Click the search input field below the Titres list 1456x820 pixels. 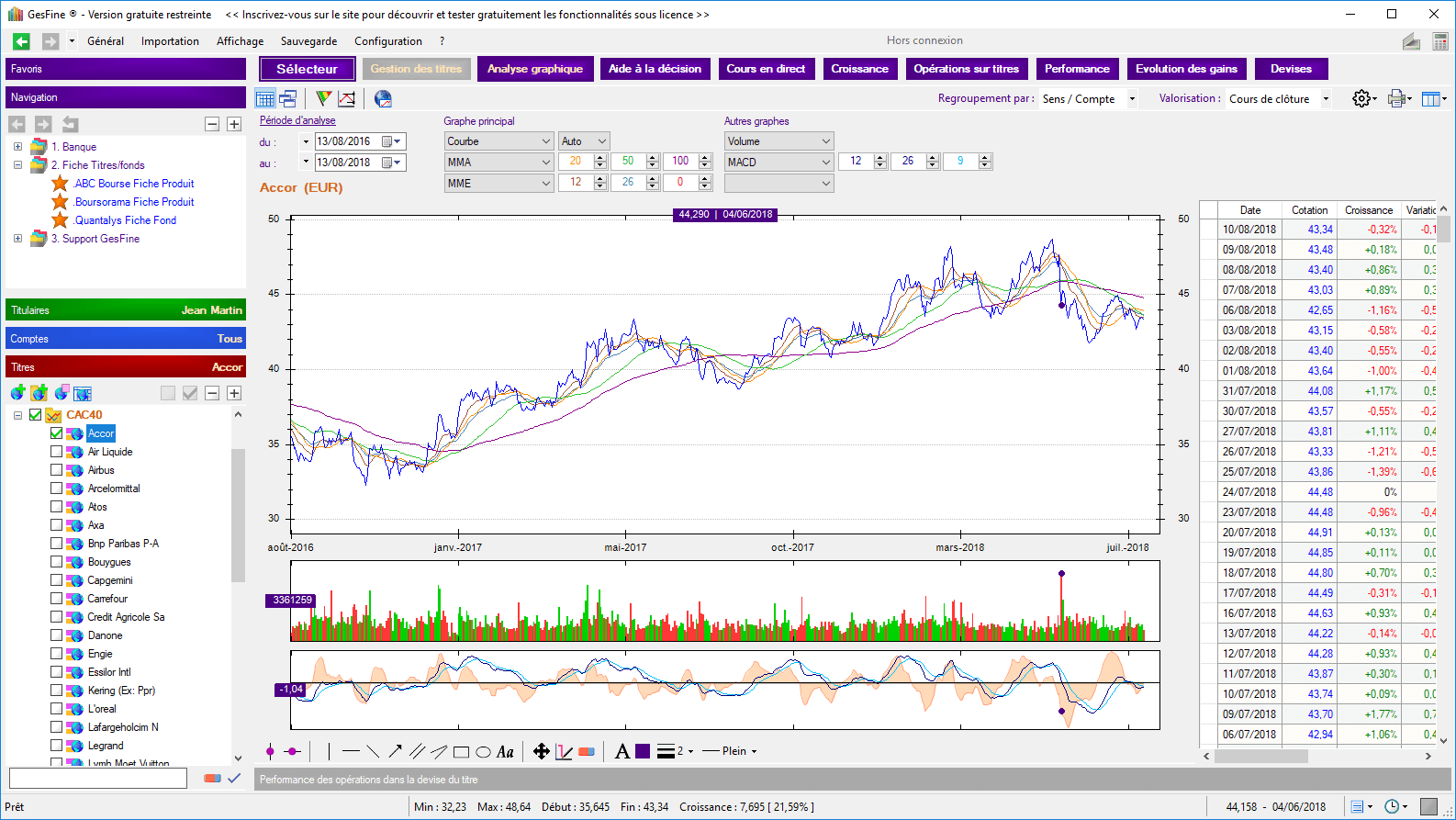pyautogui.click(x=98, y=778)
